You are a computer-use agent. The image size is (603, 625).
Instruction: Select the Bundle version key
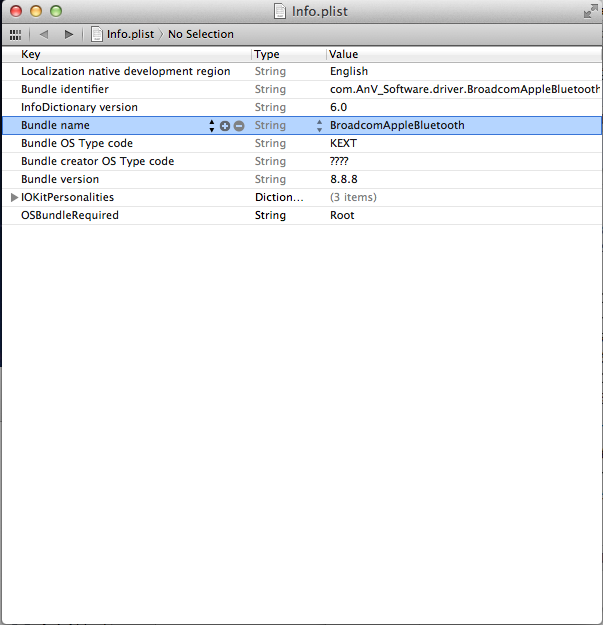60,179
